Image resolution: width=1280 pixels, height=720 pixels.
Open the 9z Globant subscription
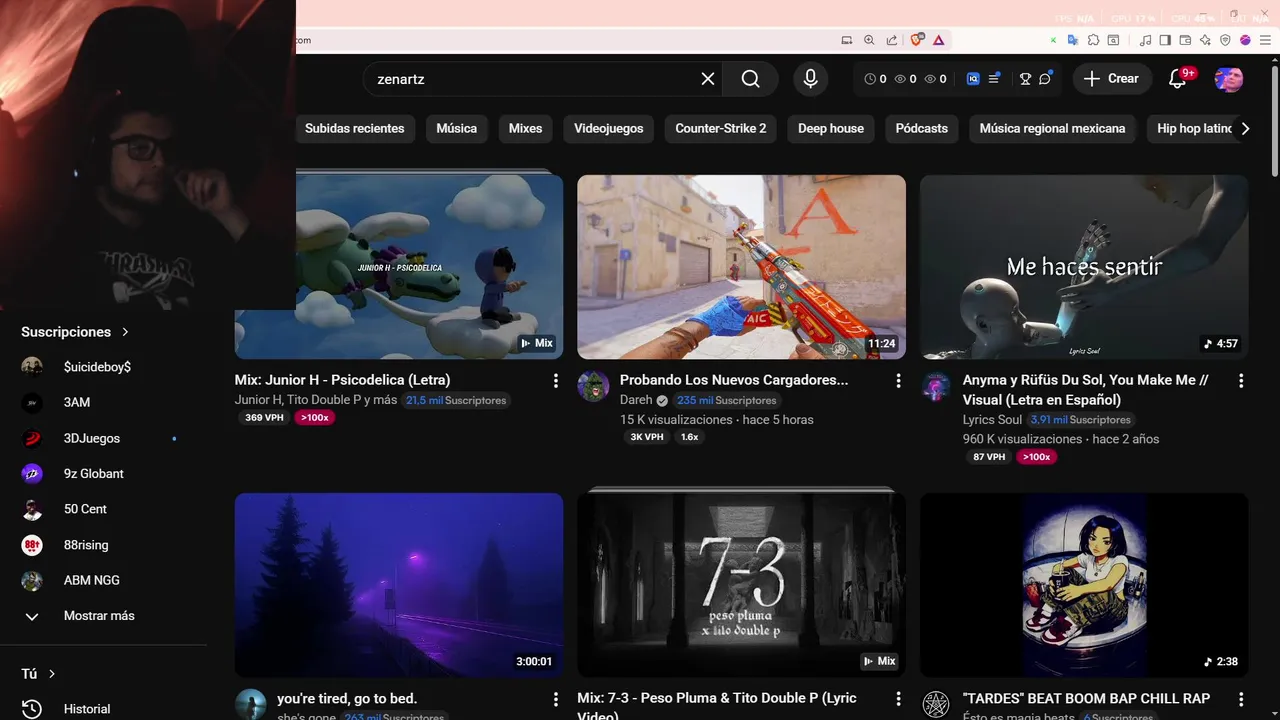(104, 474)
